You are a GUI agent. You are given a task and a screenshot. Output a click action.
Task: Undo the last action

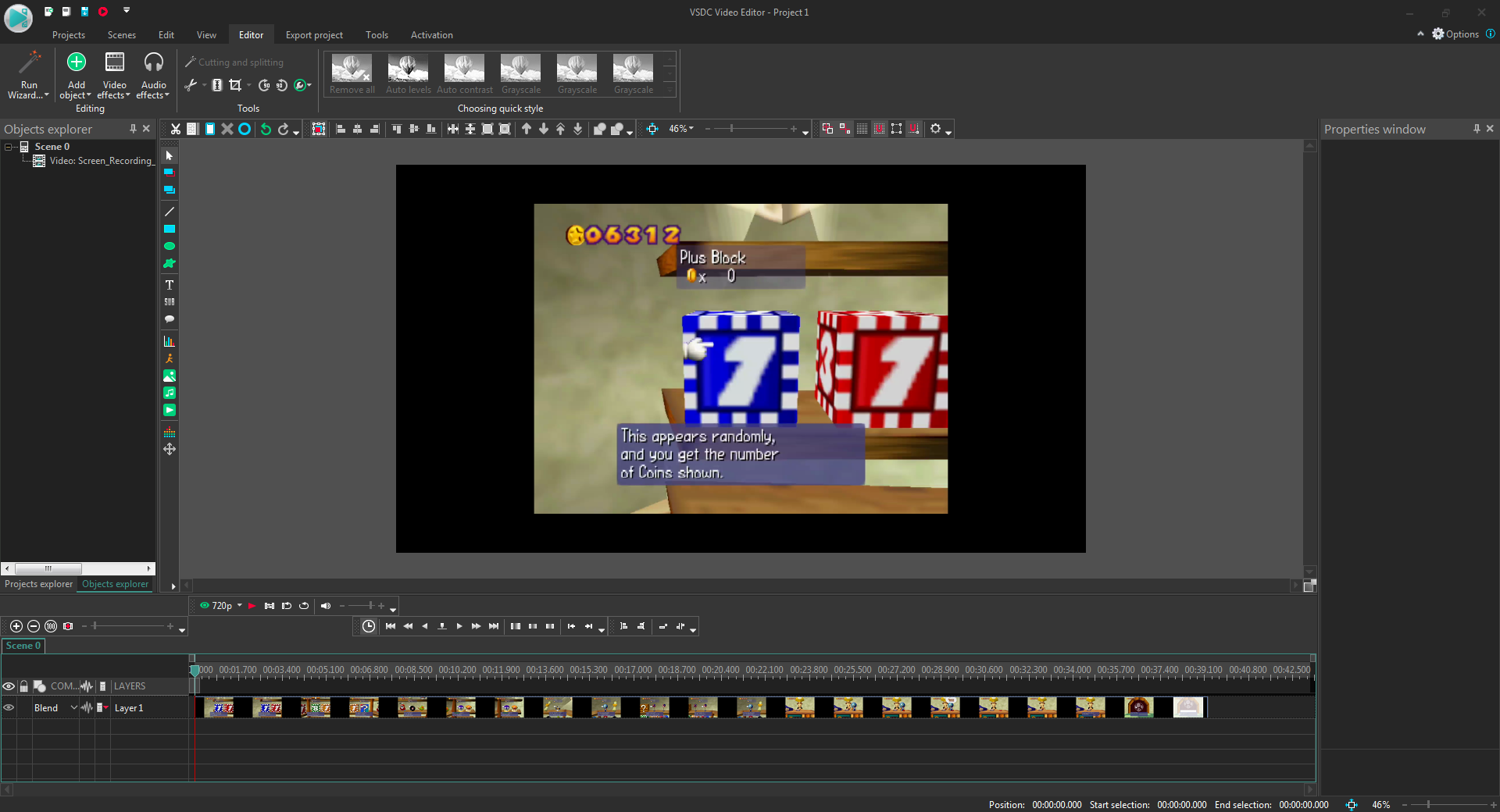click(x=265, y=129)
